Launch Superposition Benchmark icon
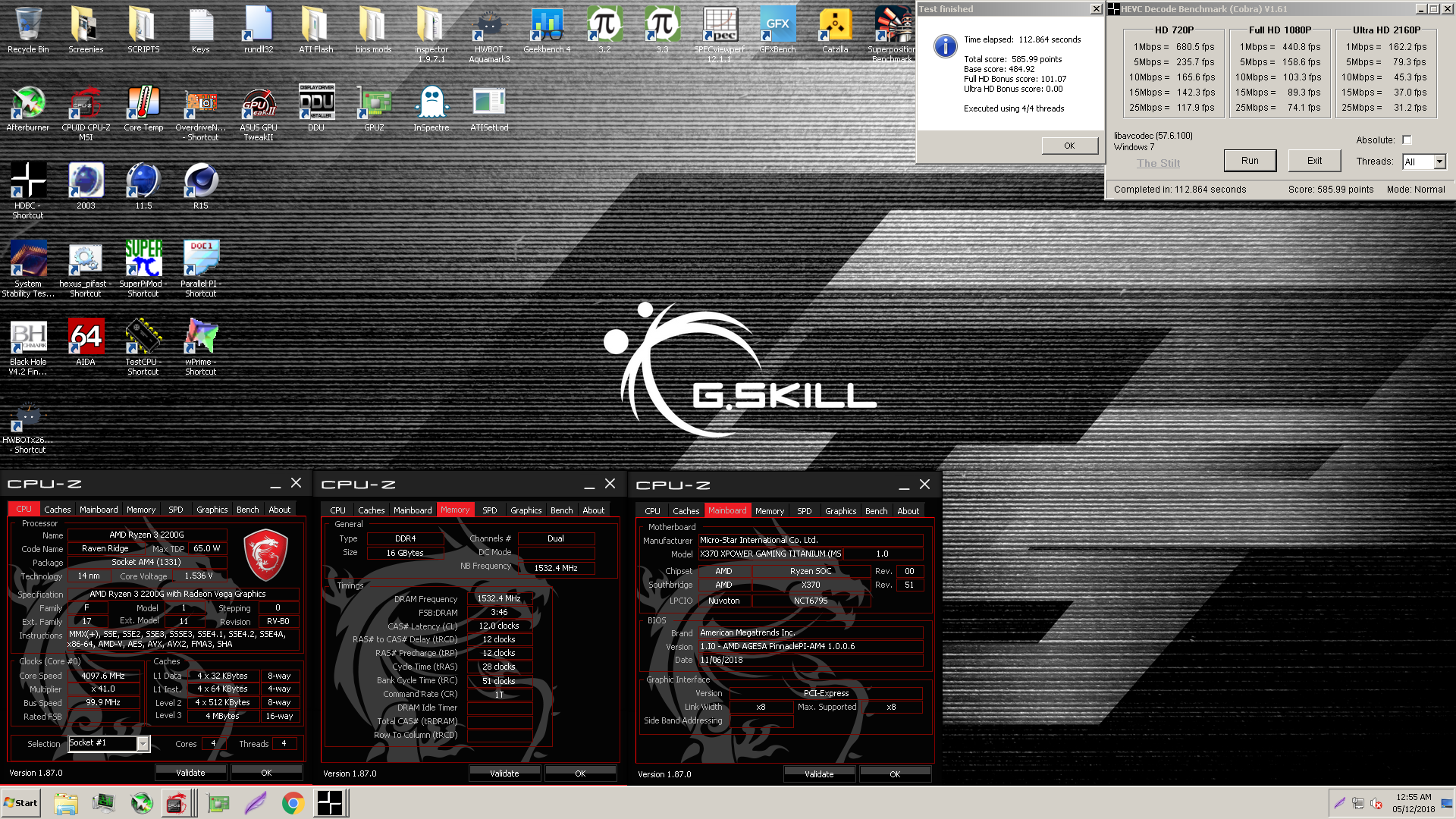The width and height of the screenshot is (1456, 819). pyautogui.click(x=893, y=35)
